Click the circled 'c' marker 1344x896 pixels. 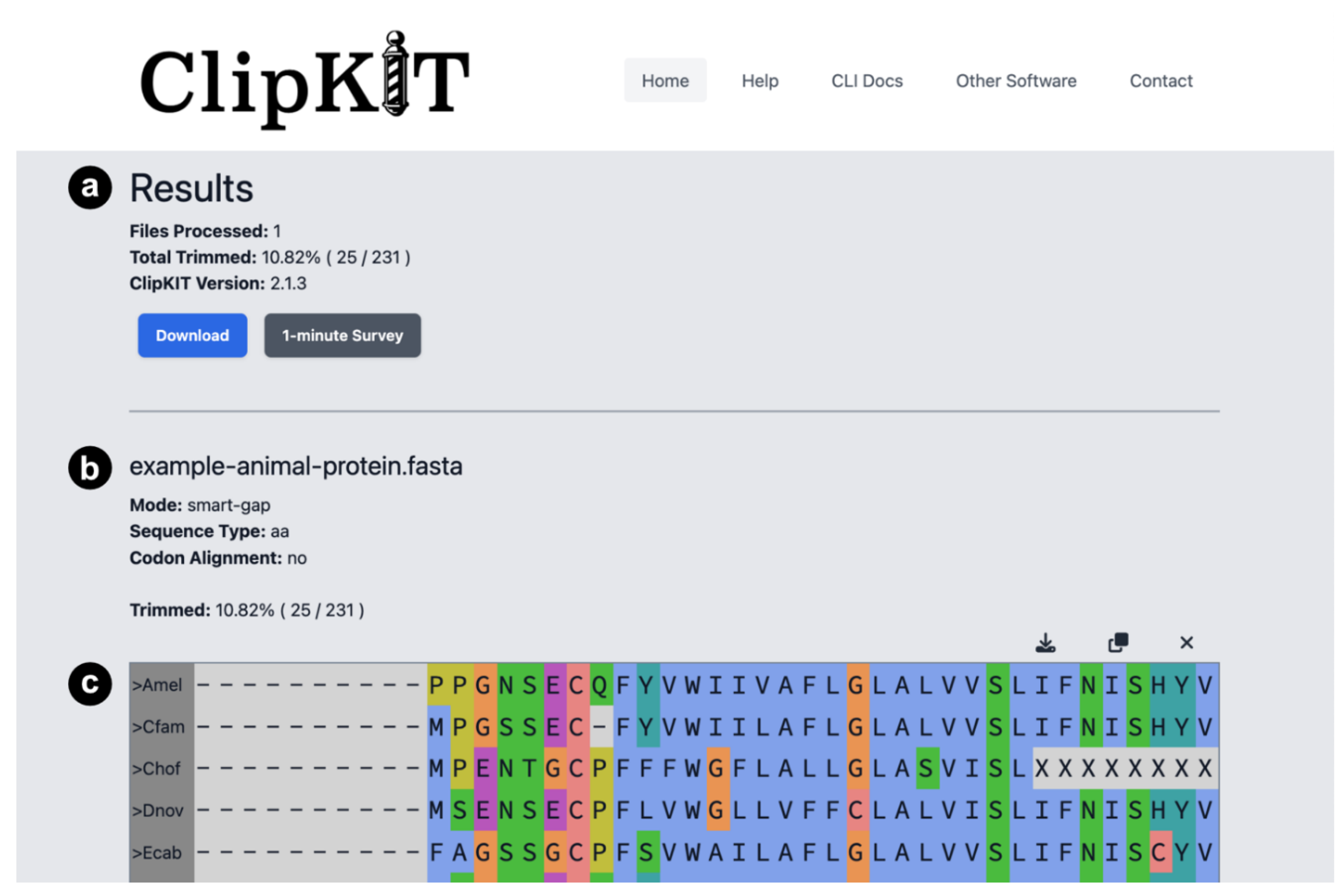point(90,683)
